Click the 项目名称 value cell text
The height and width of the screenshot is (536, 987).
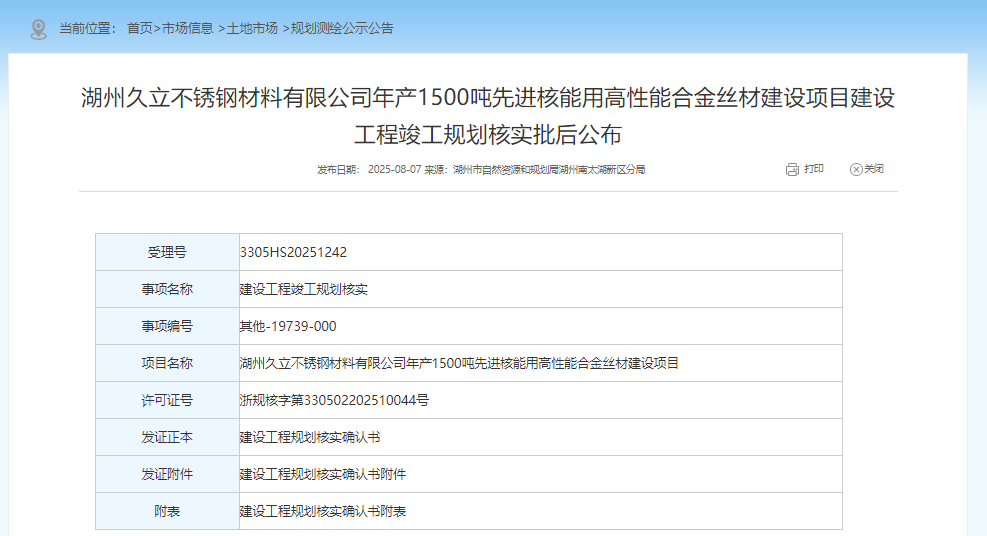[x=459, y=363]
